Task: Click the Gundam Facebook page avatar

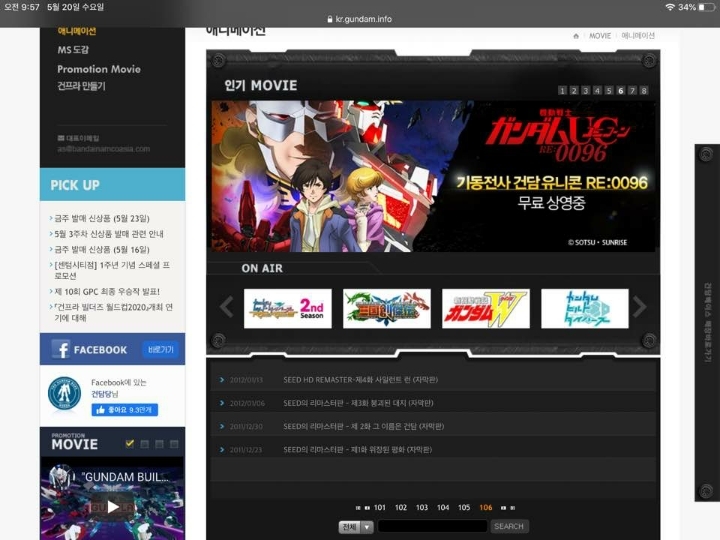Action: tap(64, 394)
